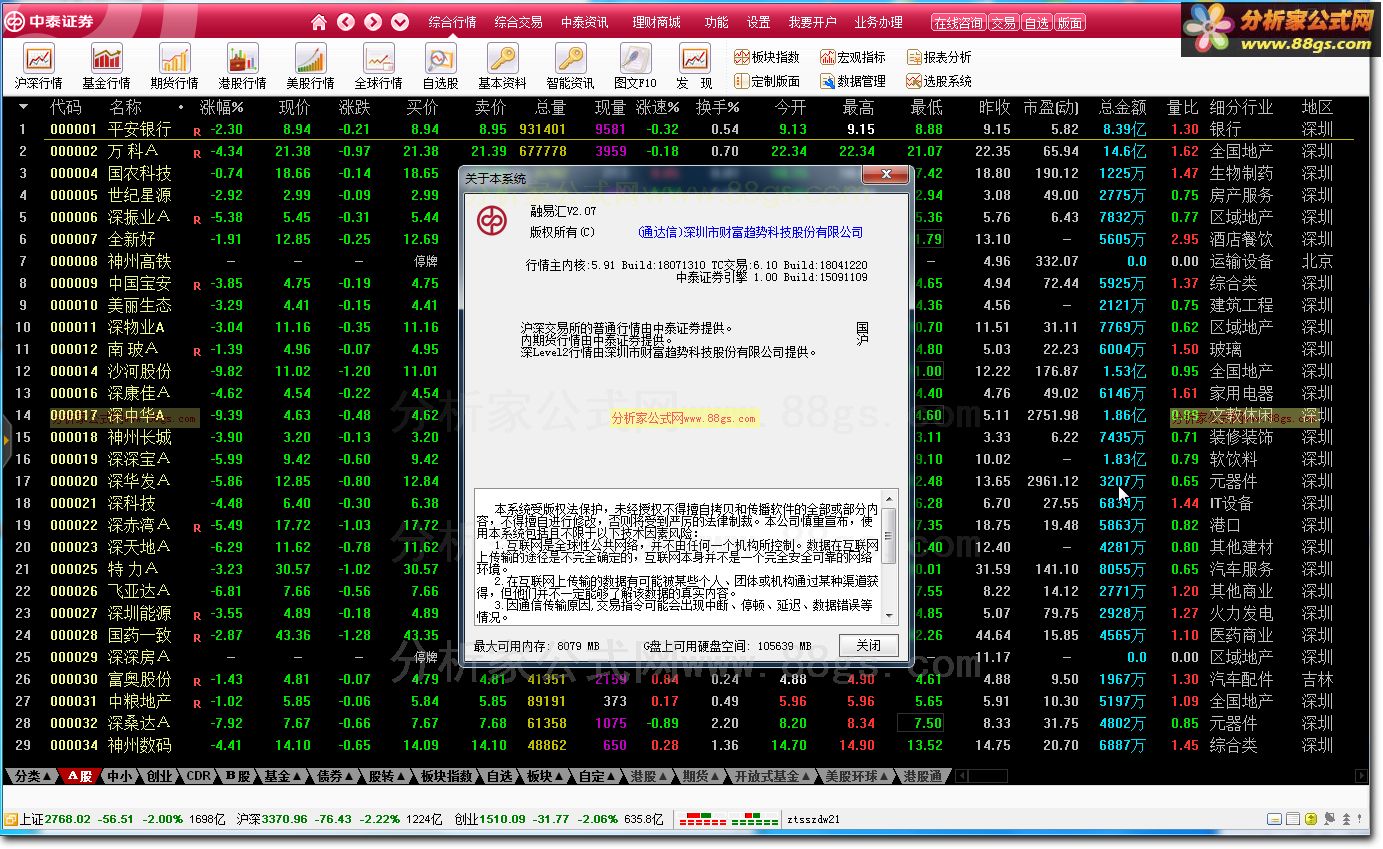
Task: Expand the 板块▲ bottom tab menu
Action: coord(544,776)
